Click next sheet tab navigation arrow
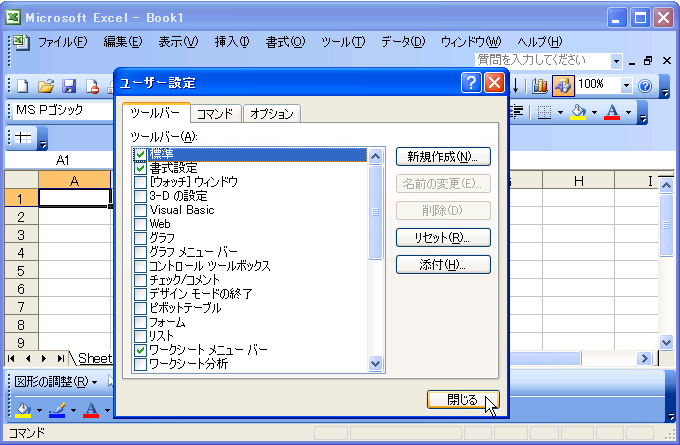The image size is (680, 445). [x=44, y=359]
